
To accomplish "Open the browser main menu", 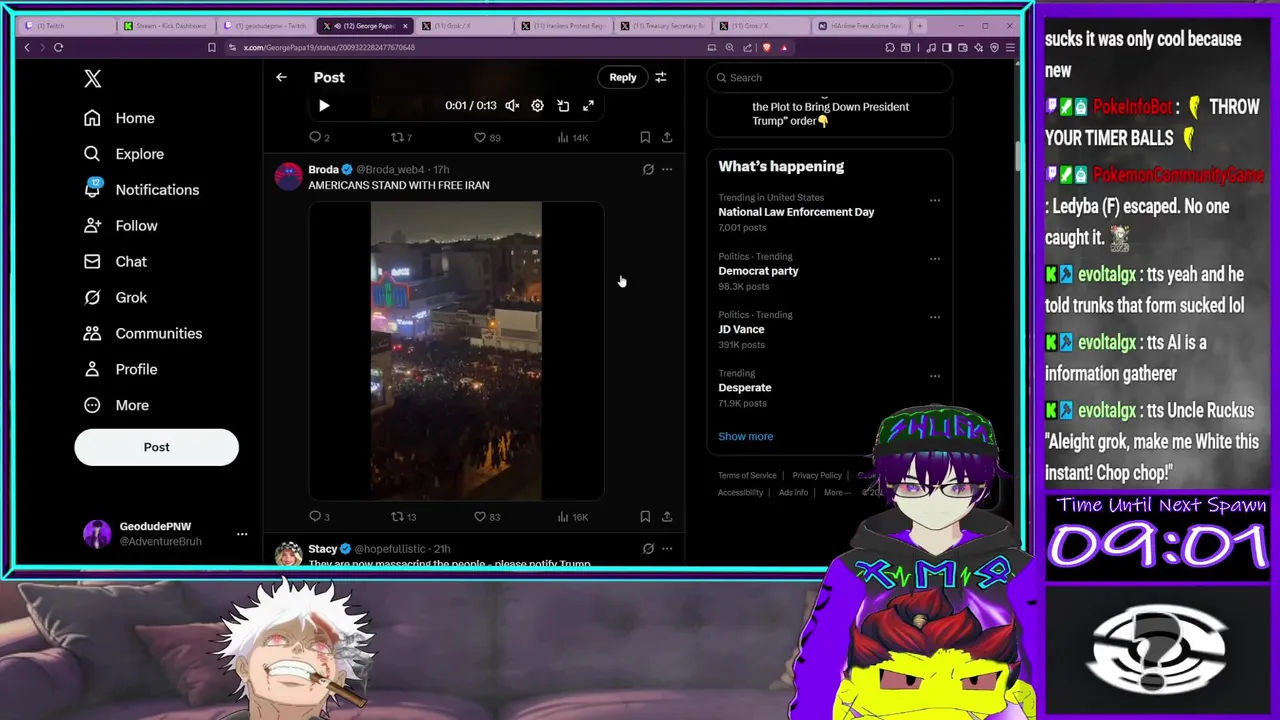I will pos(1011,47).
